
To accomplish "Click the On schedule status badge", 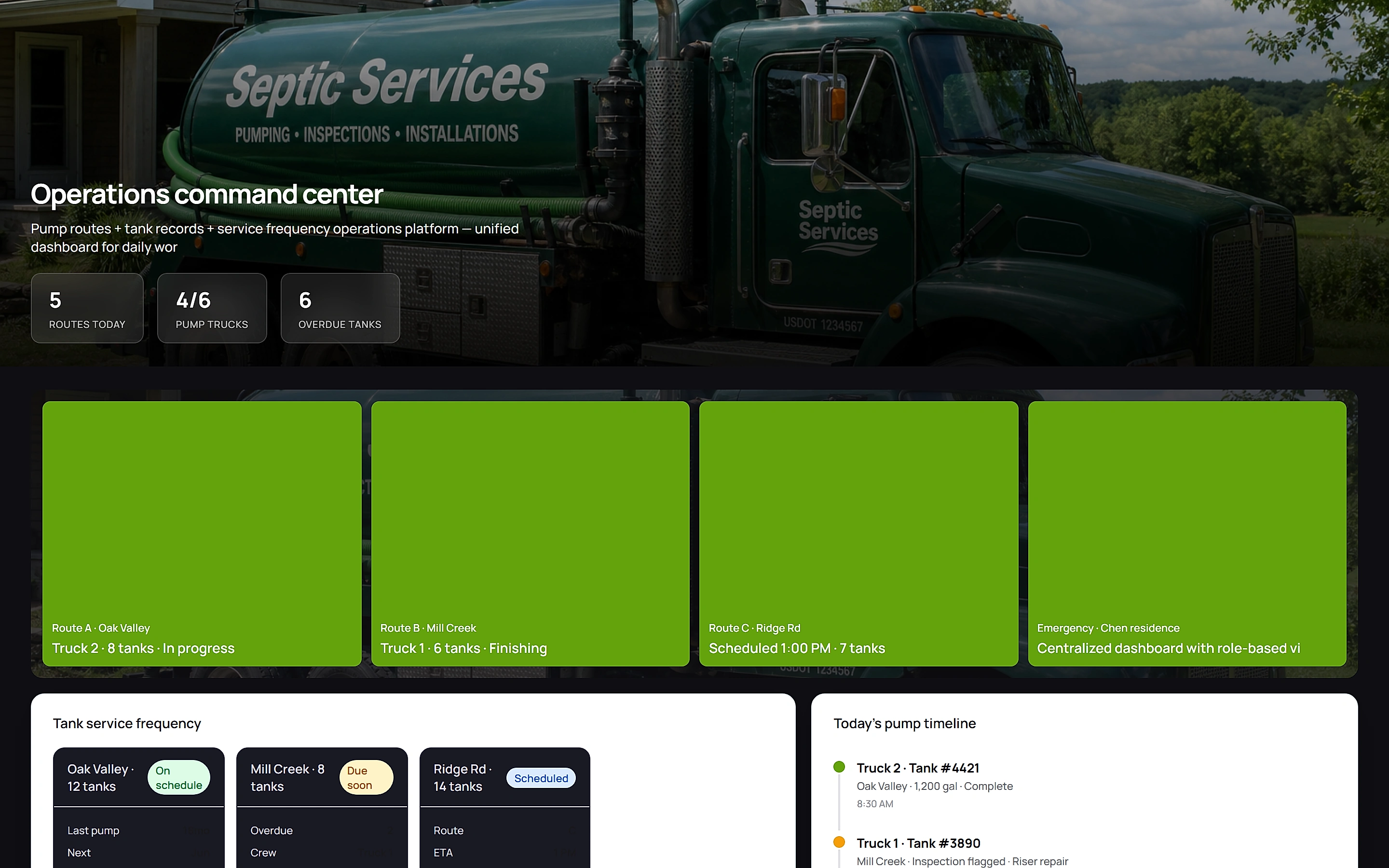I will point(179,778).
